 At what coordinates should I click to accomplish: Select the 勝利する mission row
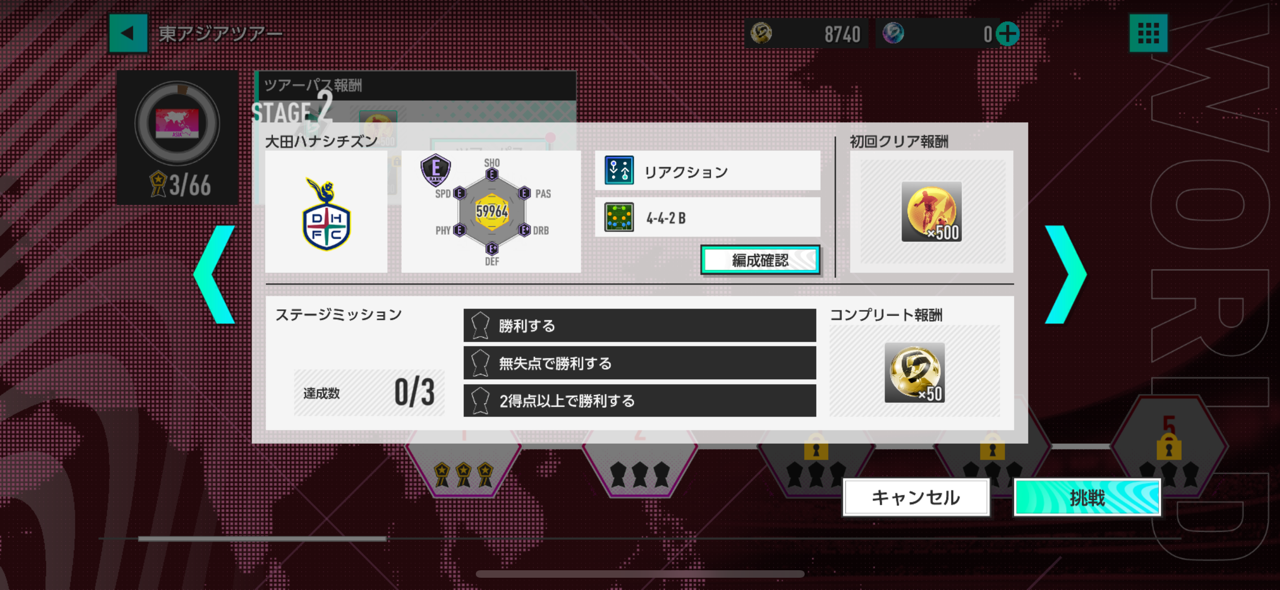tap(640, 325)
